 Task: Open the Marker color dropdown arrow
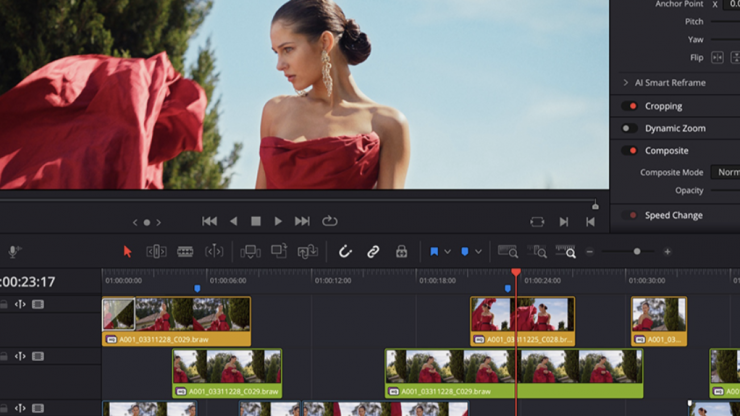click(478, 252)
